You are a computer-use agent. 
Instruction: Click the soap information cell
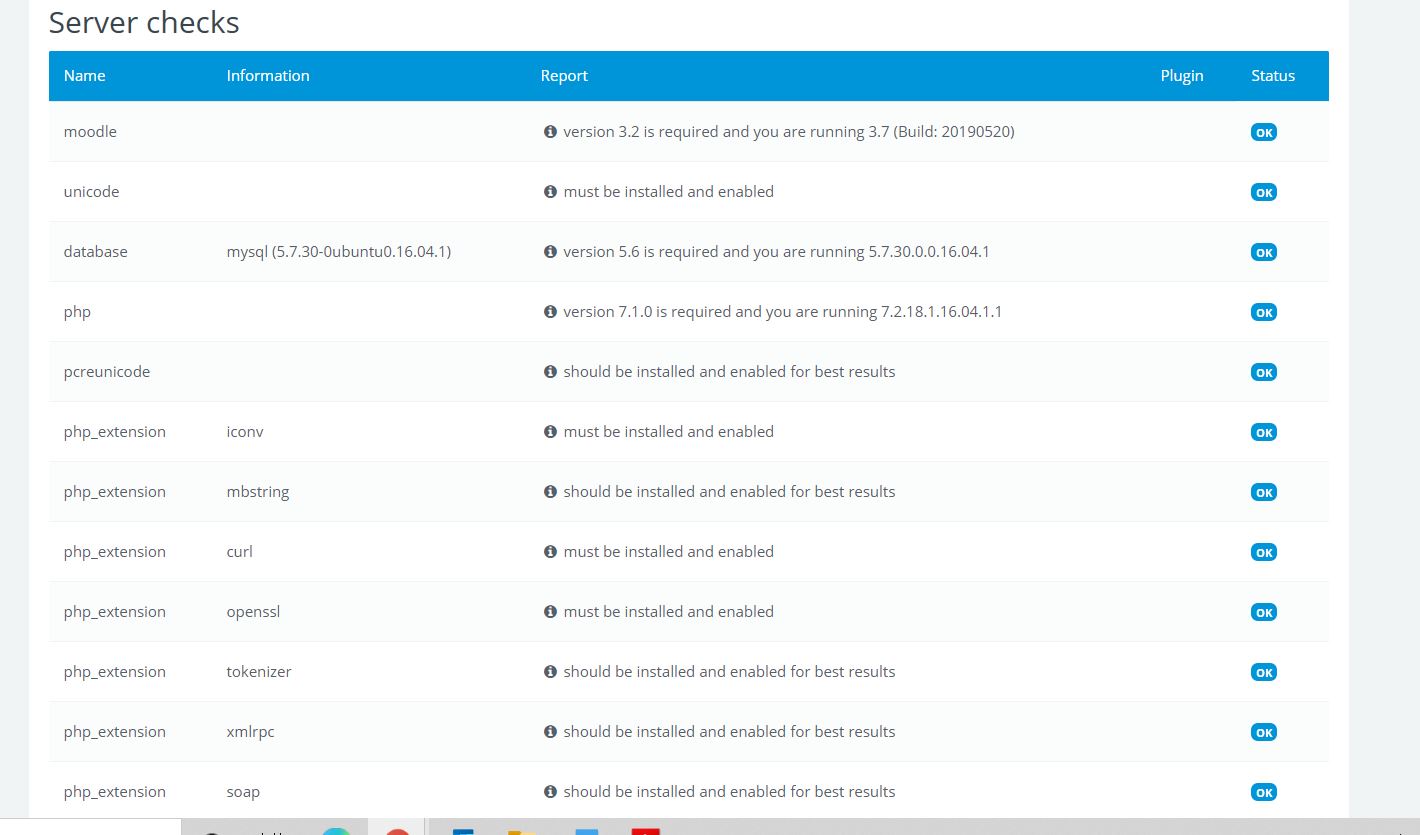243,791
